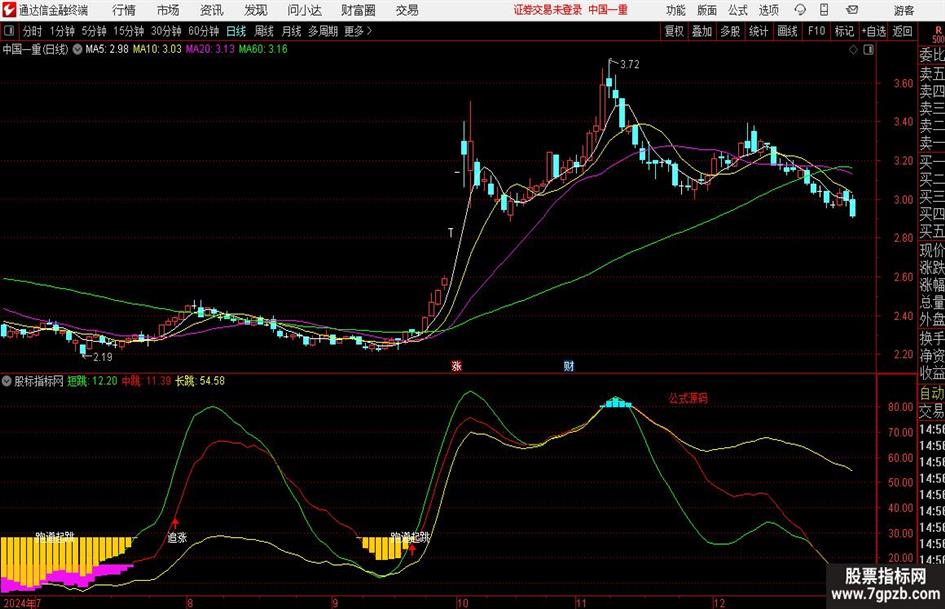Viewport: 945px width, 609px height.
Task: Open the main chart indicator settings arrow
Action: pyautogui.click(x=77, y=49)
